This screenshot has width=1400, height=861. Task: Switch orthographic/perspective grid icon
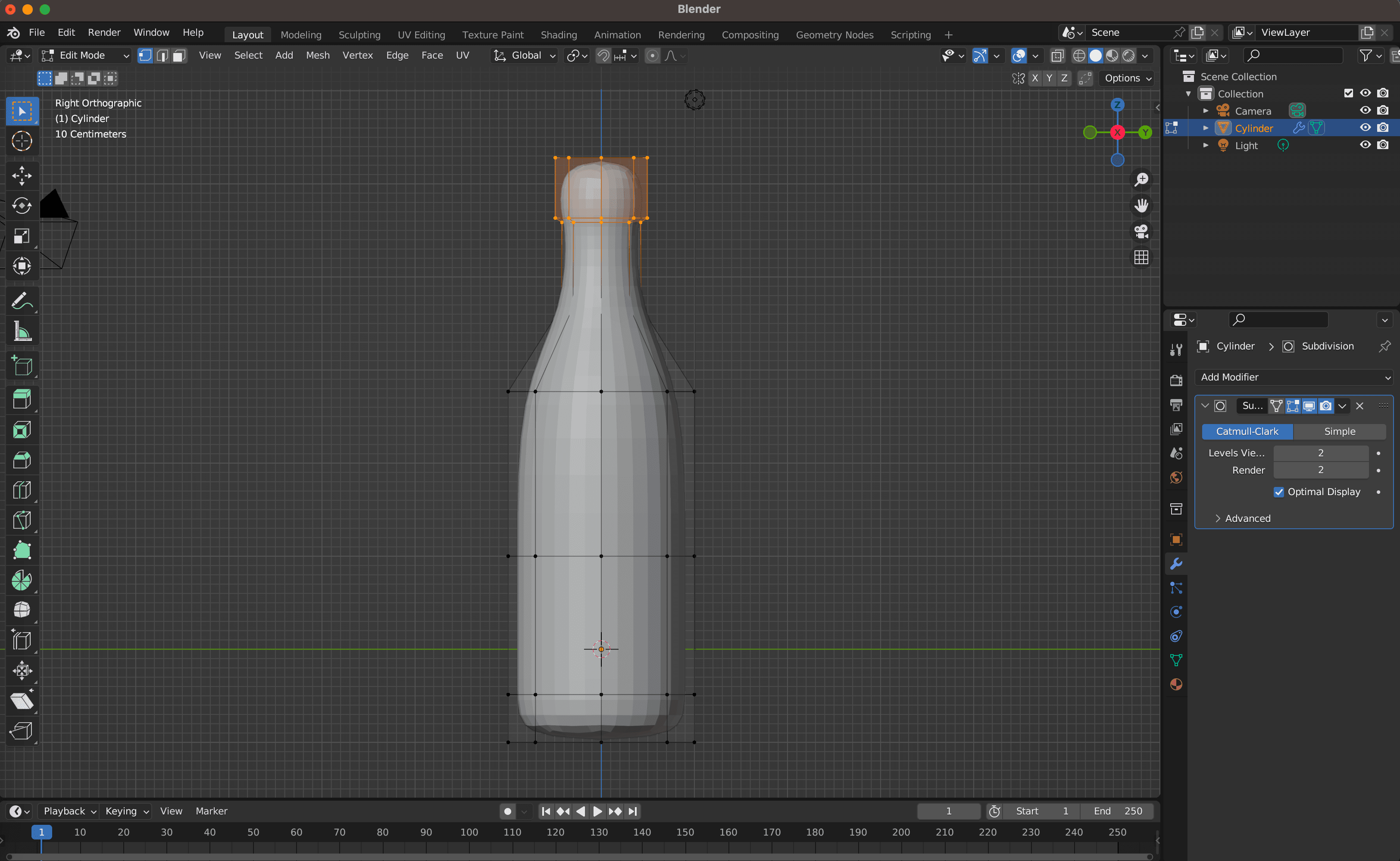tap(1141, 257)
